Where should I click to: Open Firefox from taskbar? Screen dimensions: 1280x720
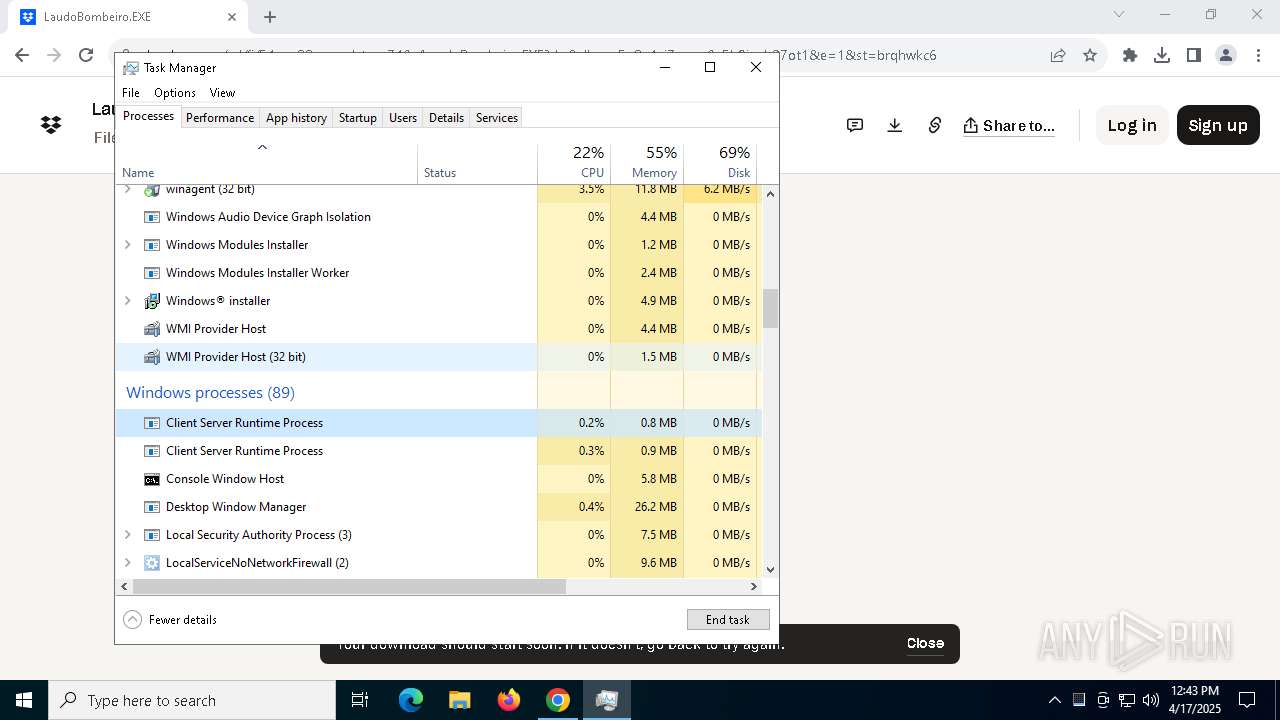click(x=509, y=700)
